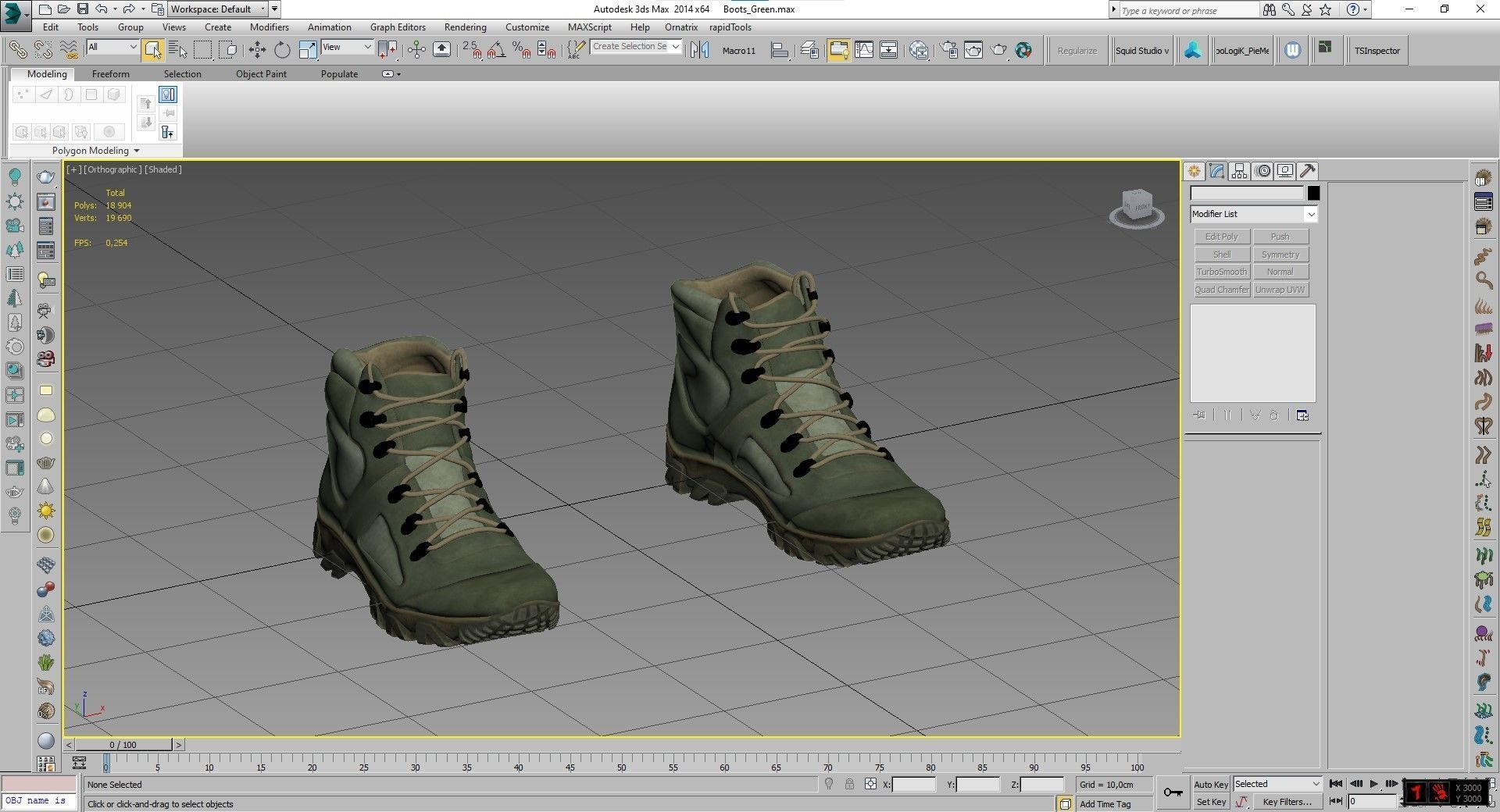
Task: Open the viewport [+] menu label
Action: pos(74,169)
